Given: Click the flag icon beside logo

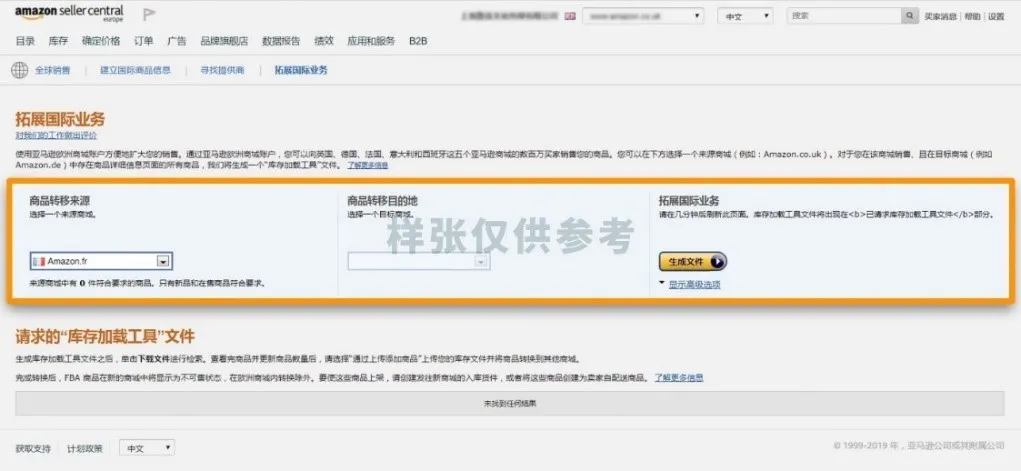Looking at the screenshot, I should (149, 13).
